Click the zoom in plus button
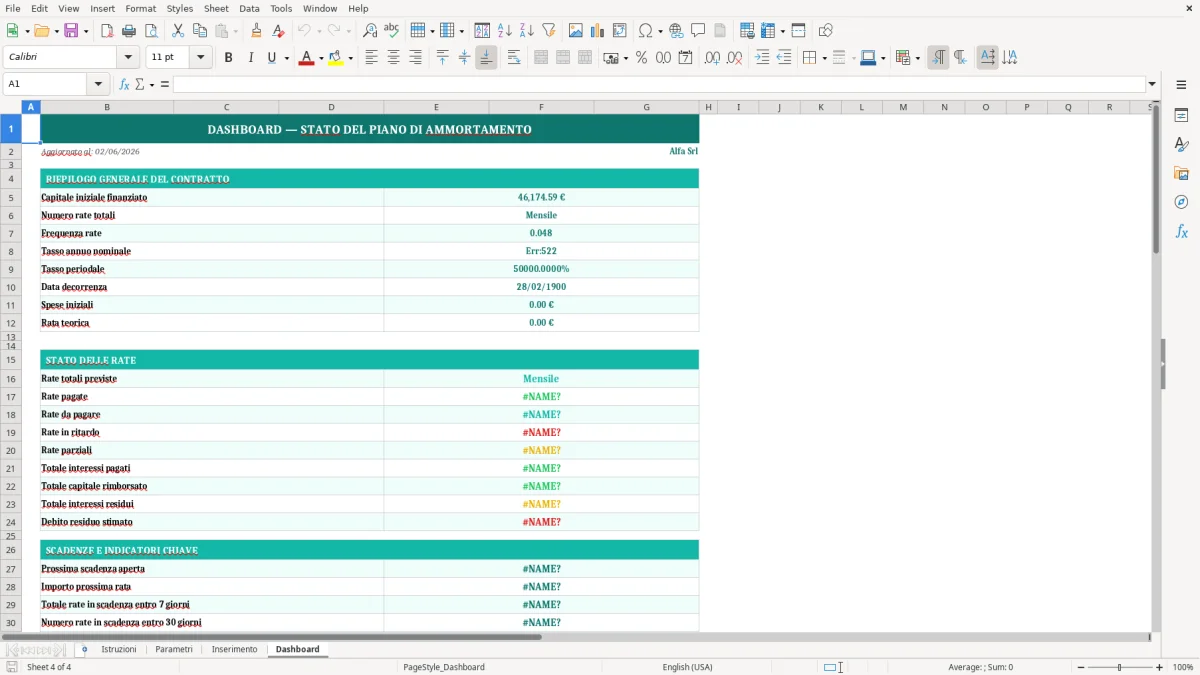The width and height of the screenshot is (1200, 675). tap(1160, 667)
